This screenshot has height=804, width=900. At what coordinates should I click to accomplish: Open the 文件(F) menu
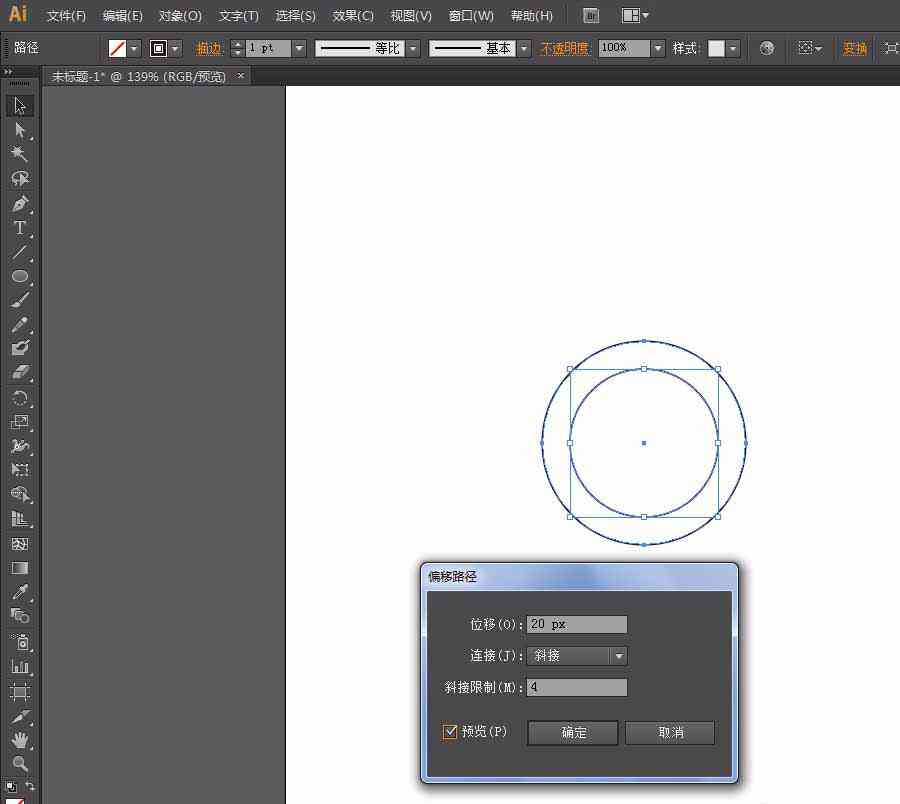(67, 16)
